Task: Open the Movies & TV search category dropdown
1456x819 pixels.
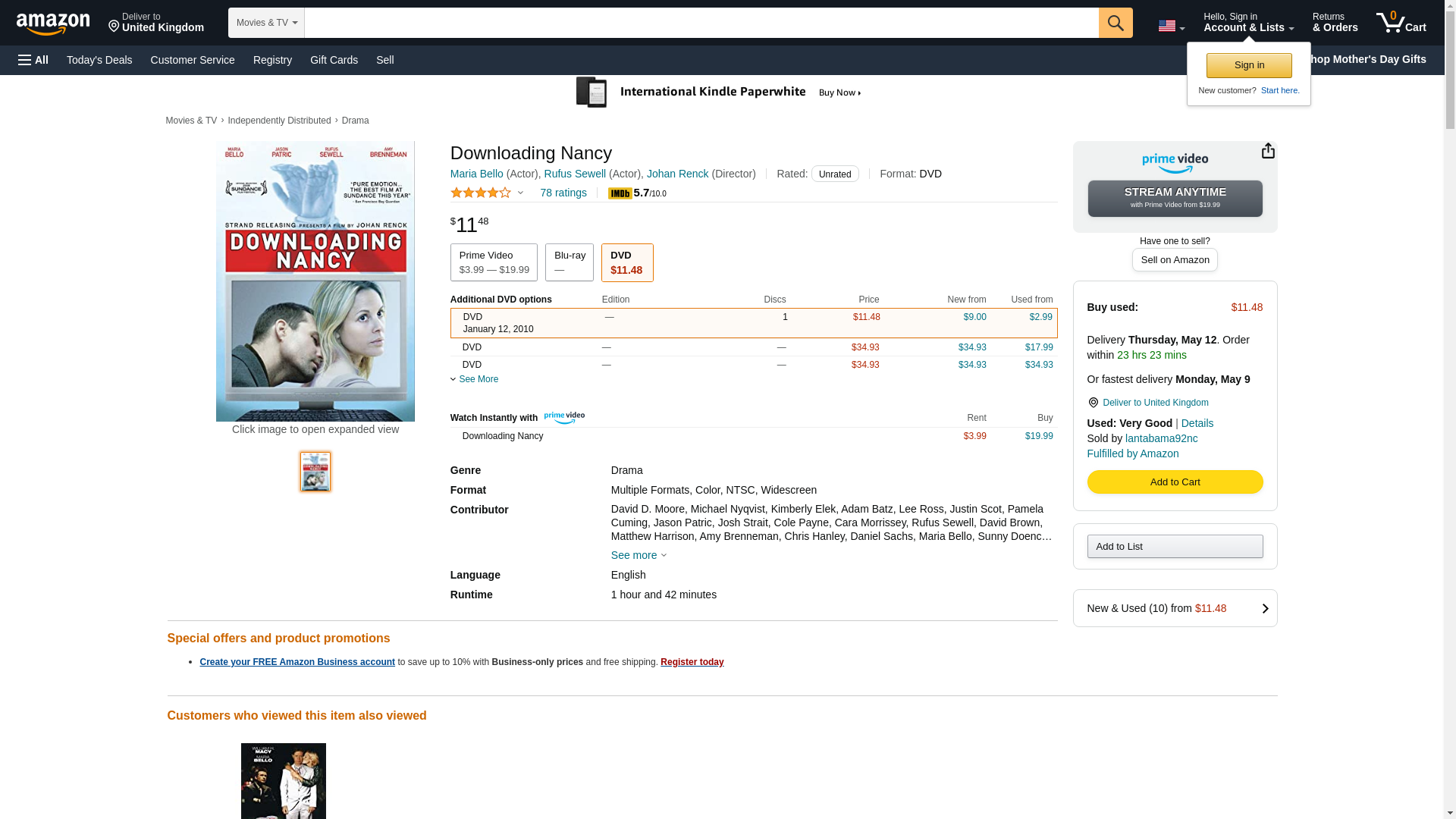Action: 266,23
